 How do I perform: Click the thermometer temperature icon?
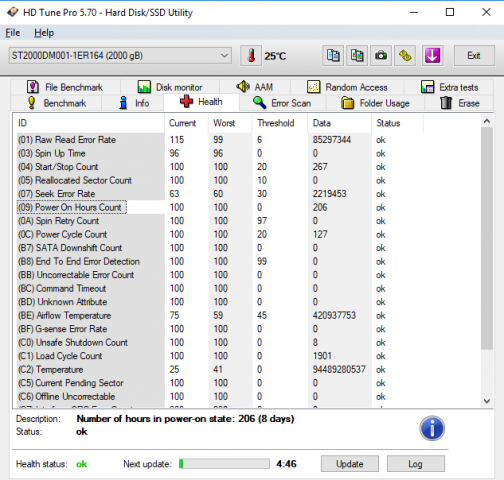[251, 56]
